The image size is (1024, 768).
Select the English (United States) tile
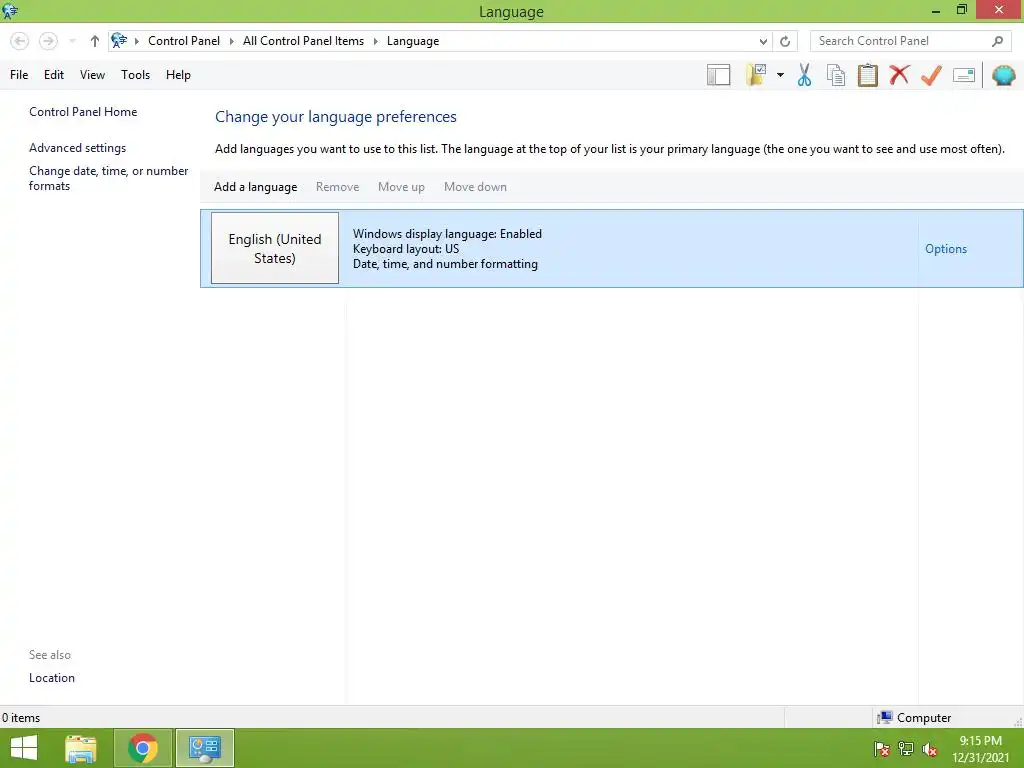(275, 248)
